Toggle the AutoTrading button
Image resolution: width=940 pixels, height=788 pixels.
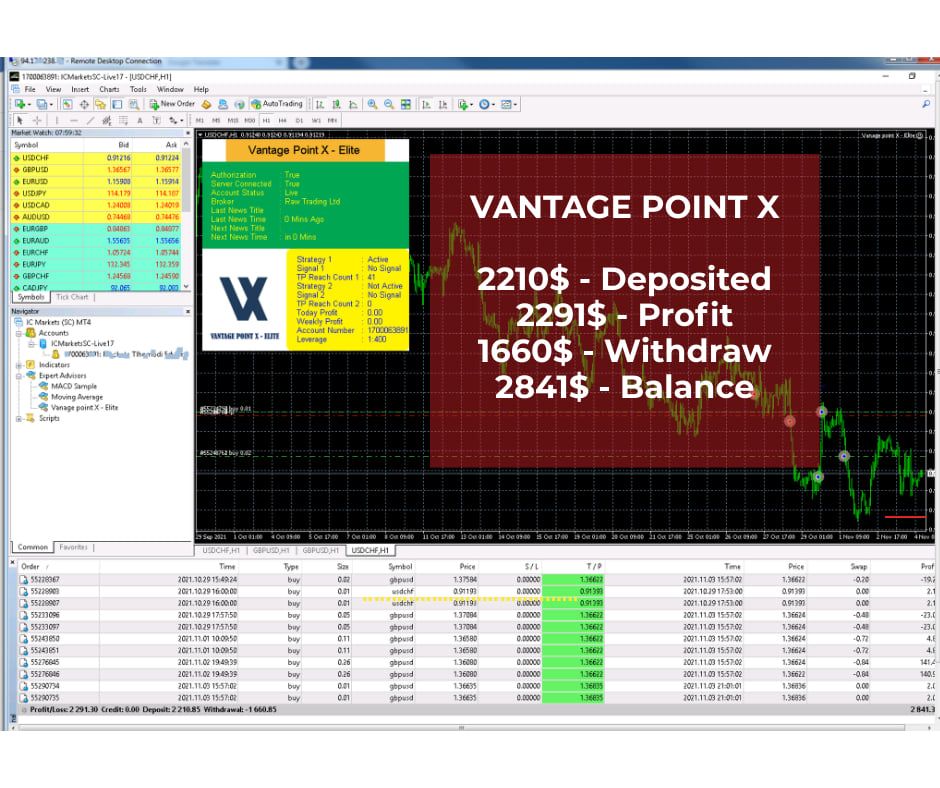coord(277,104)
